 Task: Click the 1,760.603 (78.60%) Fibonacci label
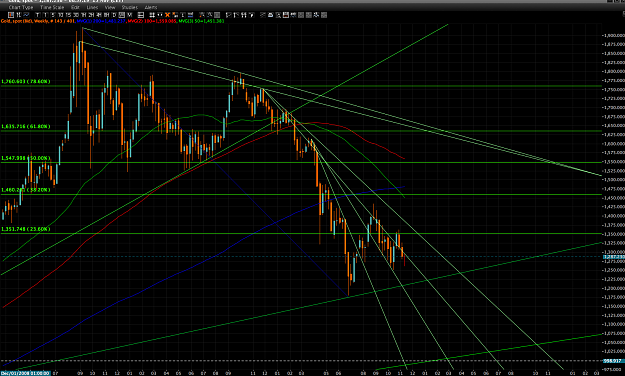point(26,81)
